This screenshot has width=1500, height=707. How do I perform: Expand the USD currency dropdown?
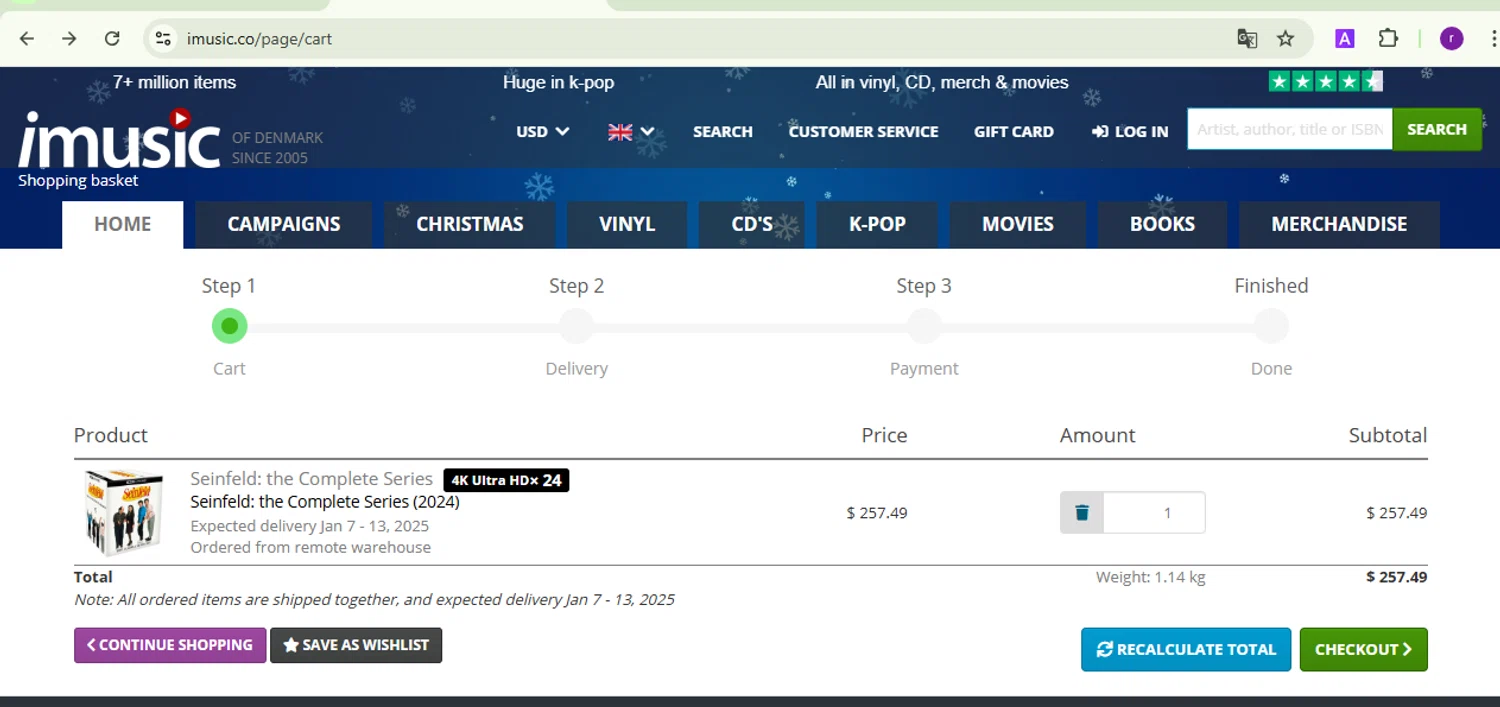pos(542,131)
